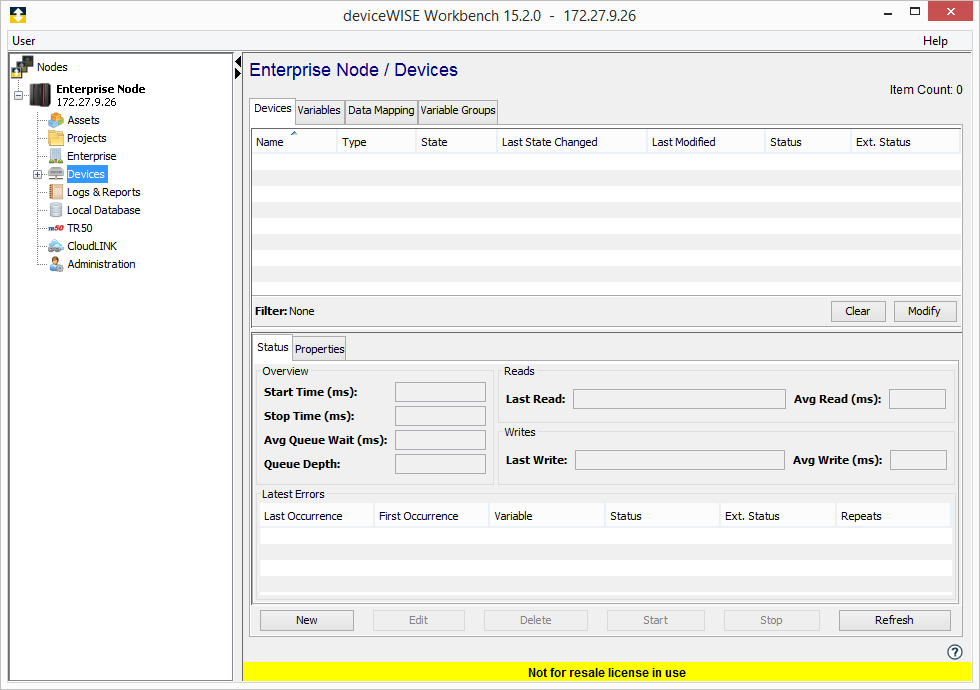Click the Administration user icon

pyautogui.click(x=56, y=264)
